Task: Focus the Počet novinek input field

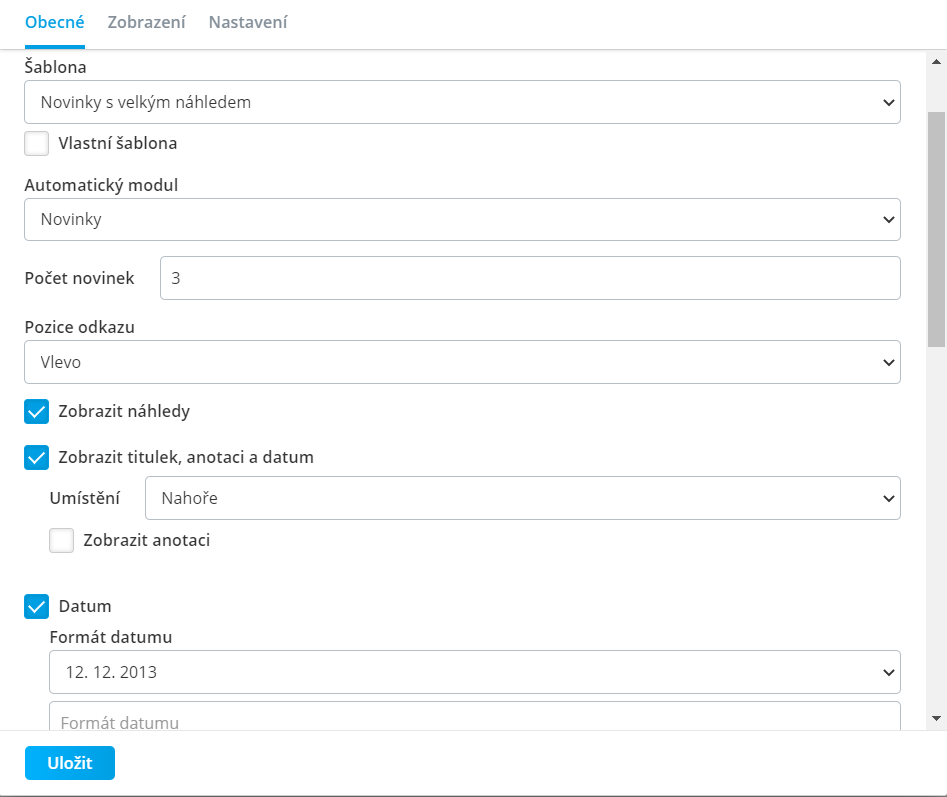Action: click(x=530, y=278)
